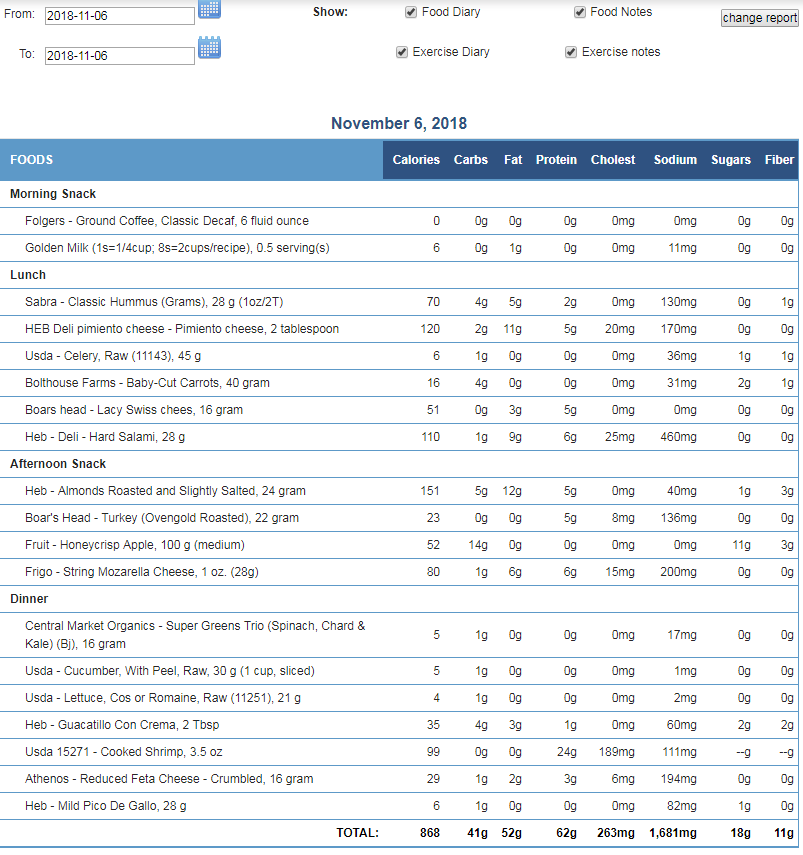Select the Calories column header
This screenshot has height=855, width=803.
click(x=416, y=160)
